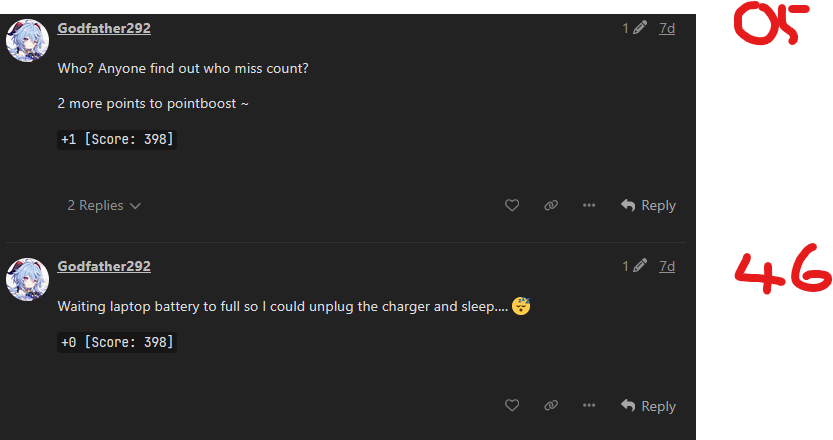Click the sleeping face emoji
The image size is (833, 440).
(521, 305)
